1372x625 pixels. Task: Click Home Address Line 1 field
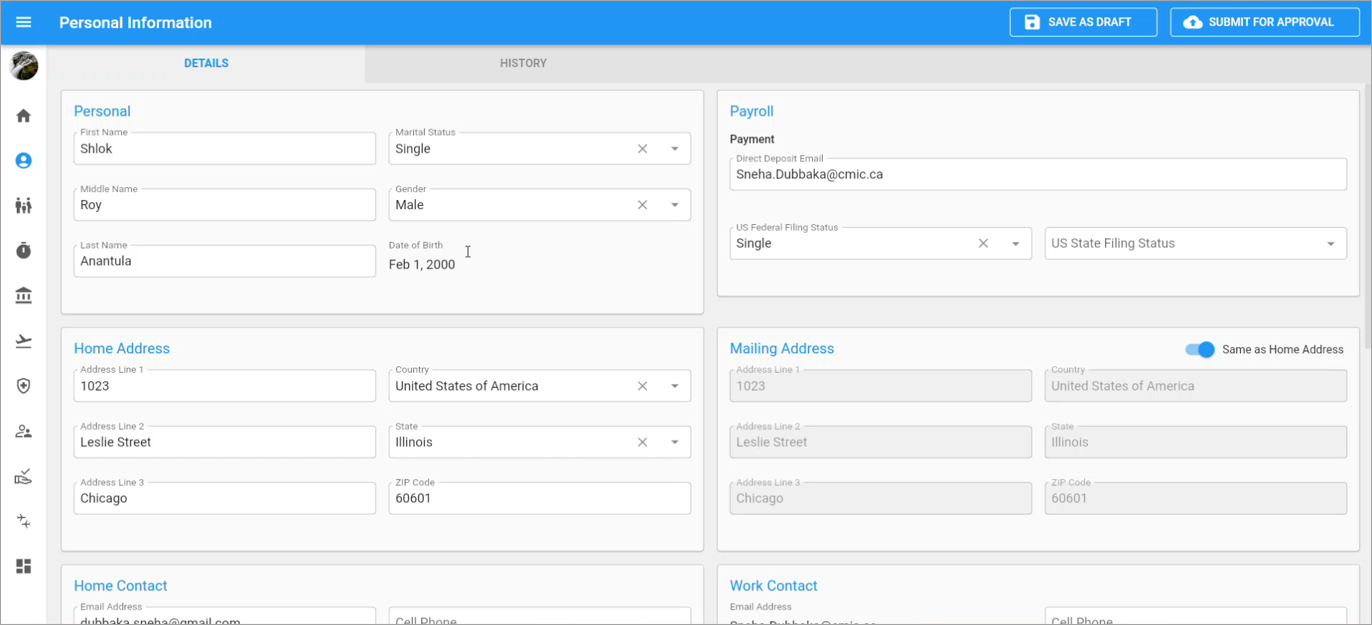(225, 386)
